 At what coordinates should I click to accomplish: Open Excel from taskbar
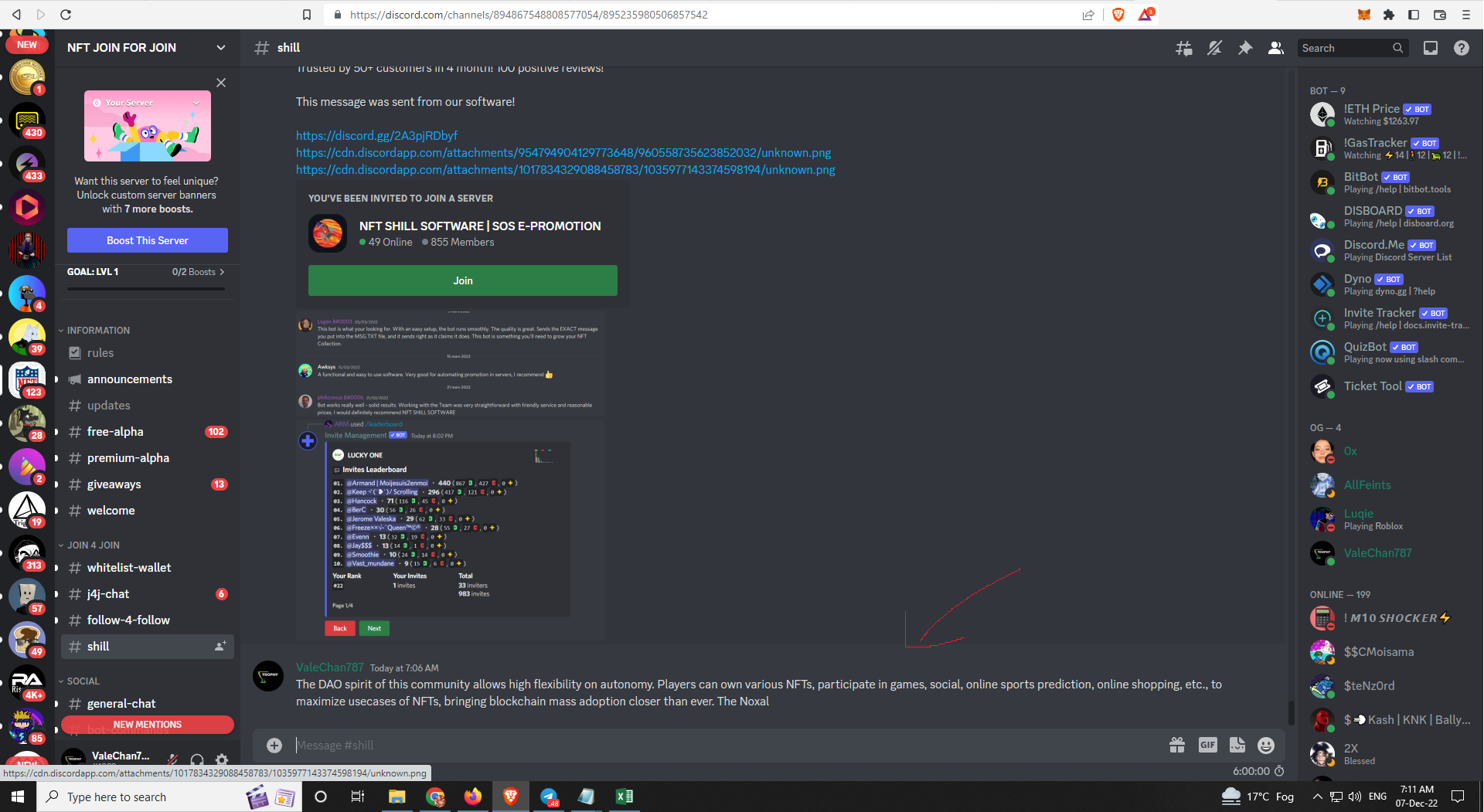[625, 797]
